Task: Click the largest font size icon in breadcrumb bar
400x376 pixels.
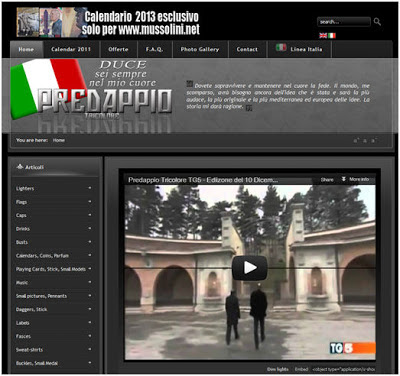Action: click(356, 141)
